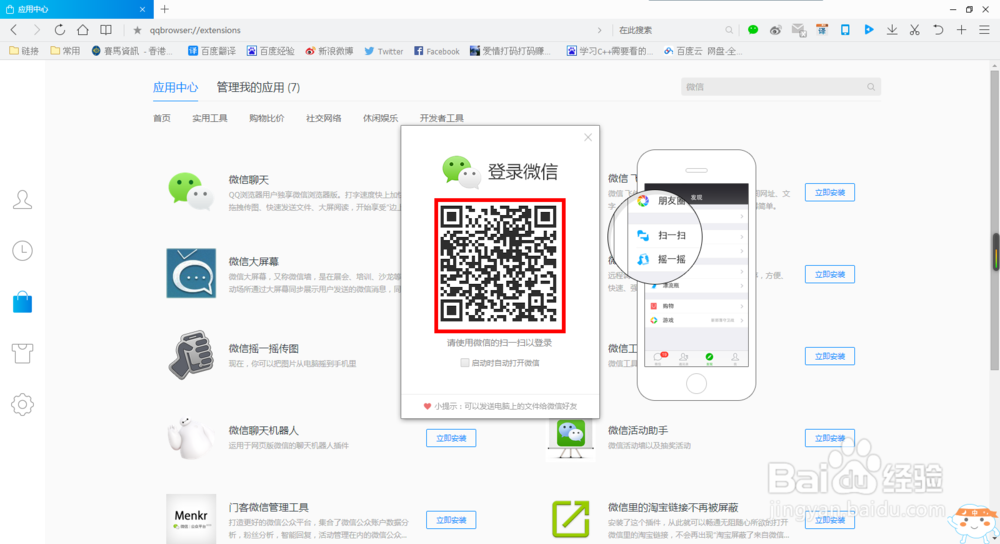Switch to 管理我的应用 (7) tab
1000x544 pixels.
click(258, 87)
